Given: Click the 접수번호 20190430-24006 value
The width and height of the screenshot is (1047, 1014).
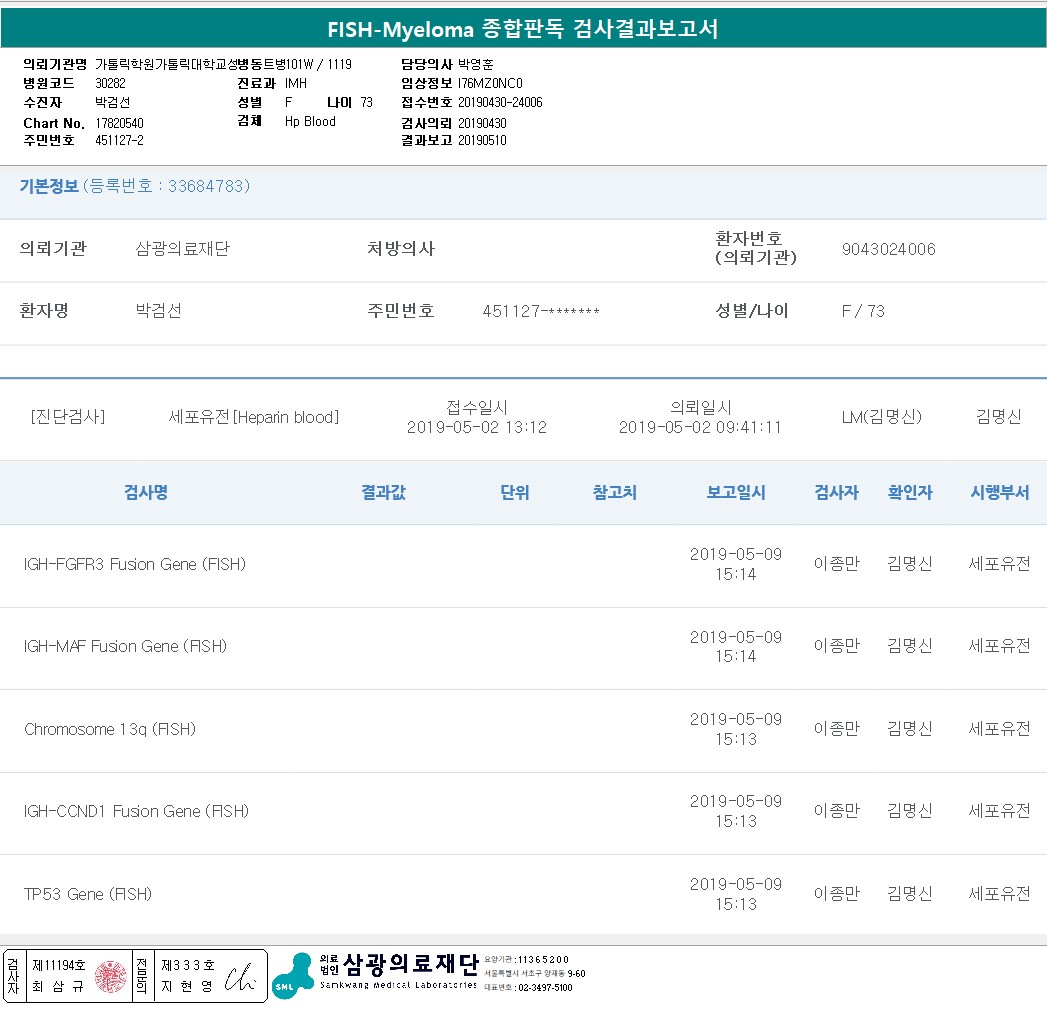Looking at the screenshot, I should [x=500, y=103].
